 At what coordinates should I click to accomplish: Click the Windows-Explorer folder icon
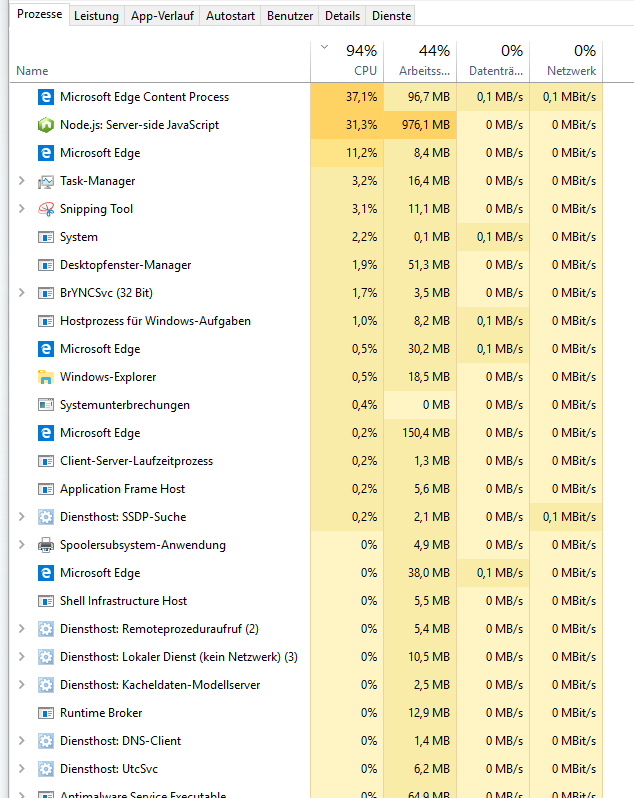pyautogui.click(x=46, y=377)
